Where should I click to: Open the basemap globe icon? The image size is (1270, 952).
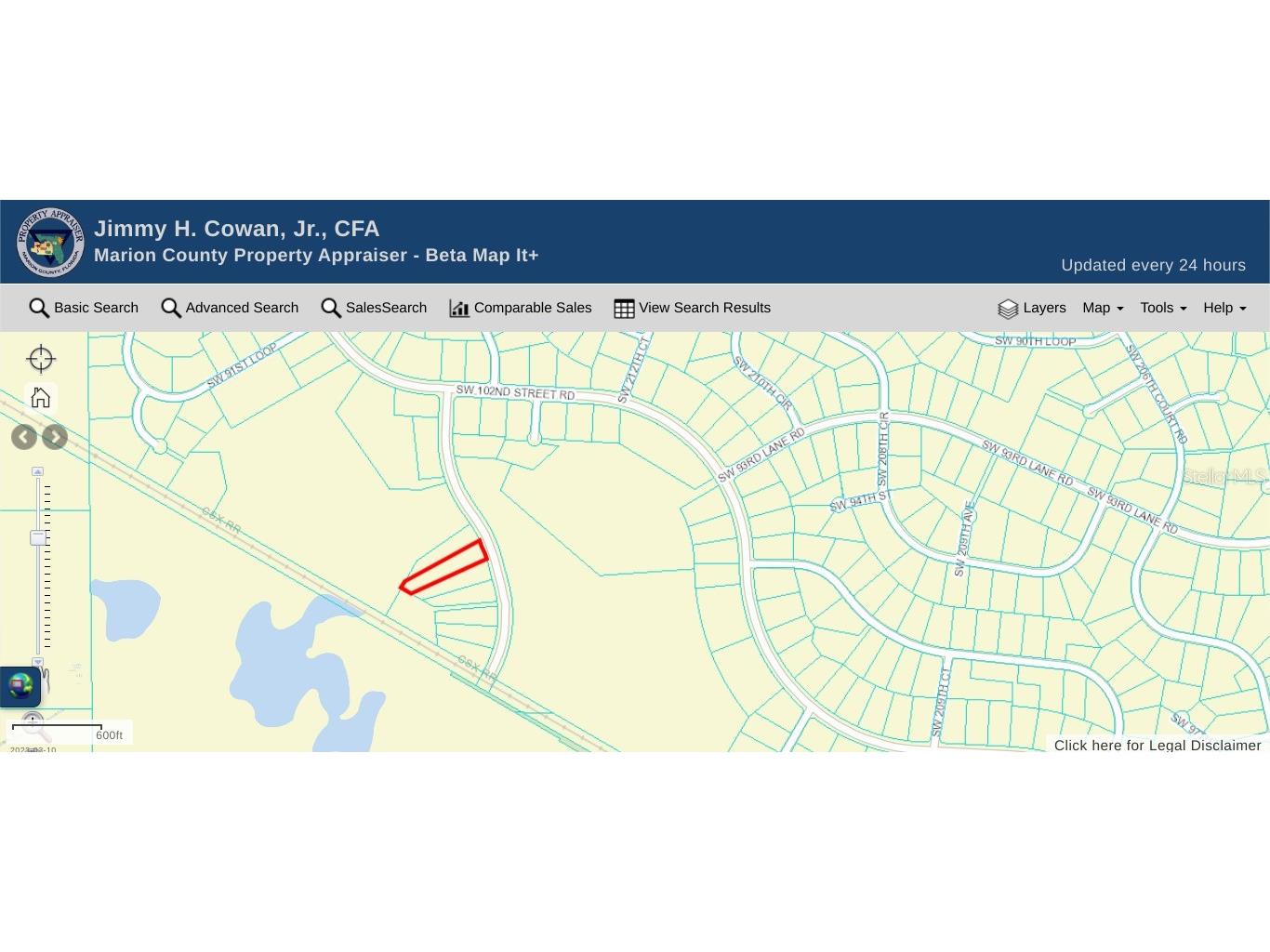pos(20,687)
